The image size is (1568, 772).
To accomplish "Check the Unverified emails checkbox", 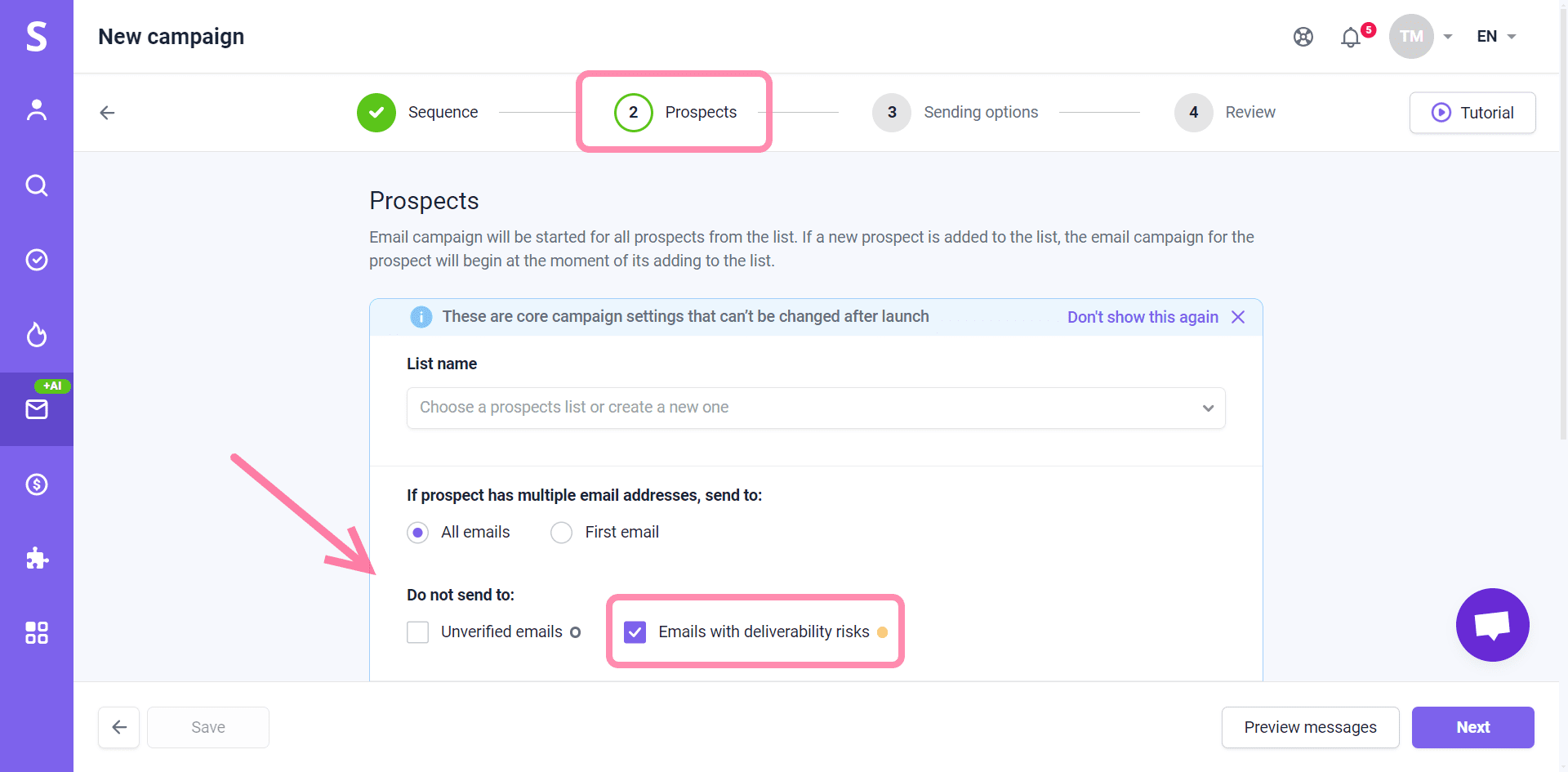I will (x=418, y=632).
